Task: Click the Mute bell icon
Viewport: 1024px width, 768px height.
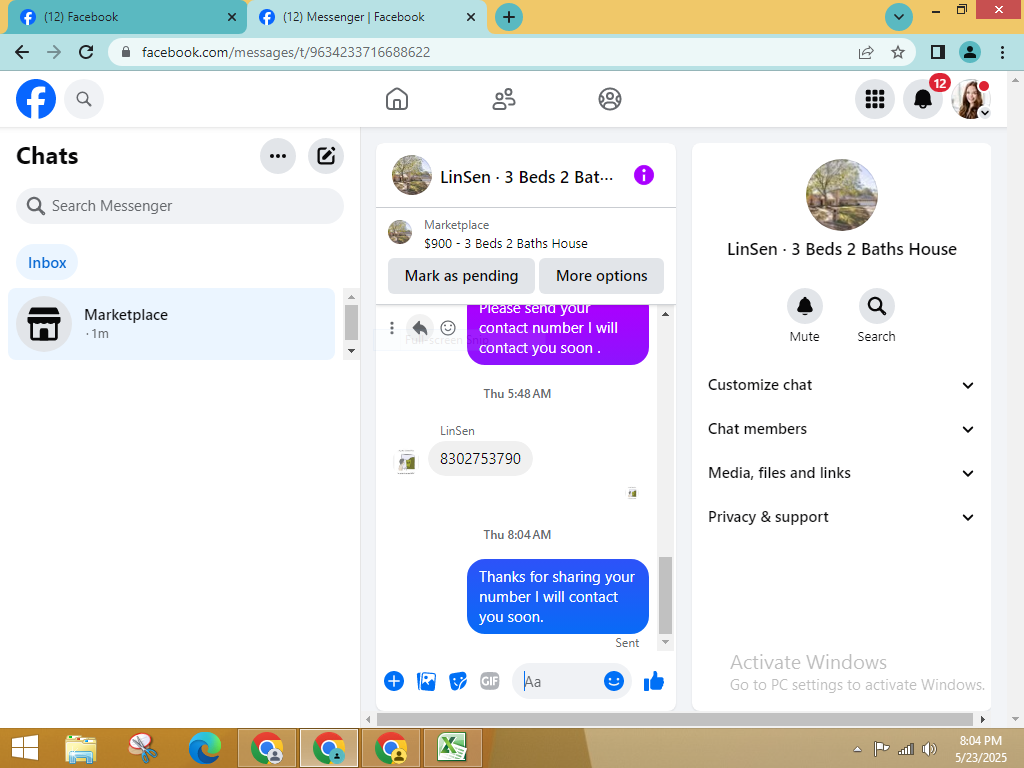Action: (x=805, y=306)
